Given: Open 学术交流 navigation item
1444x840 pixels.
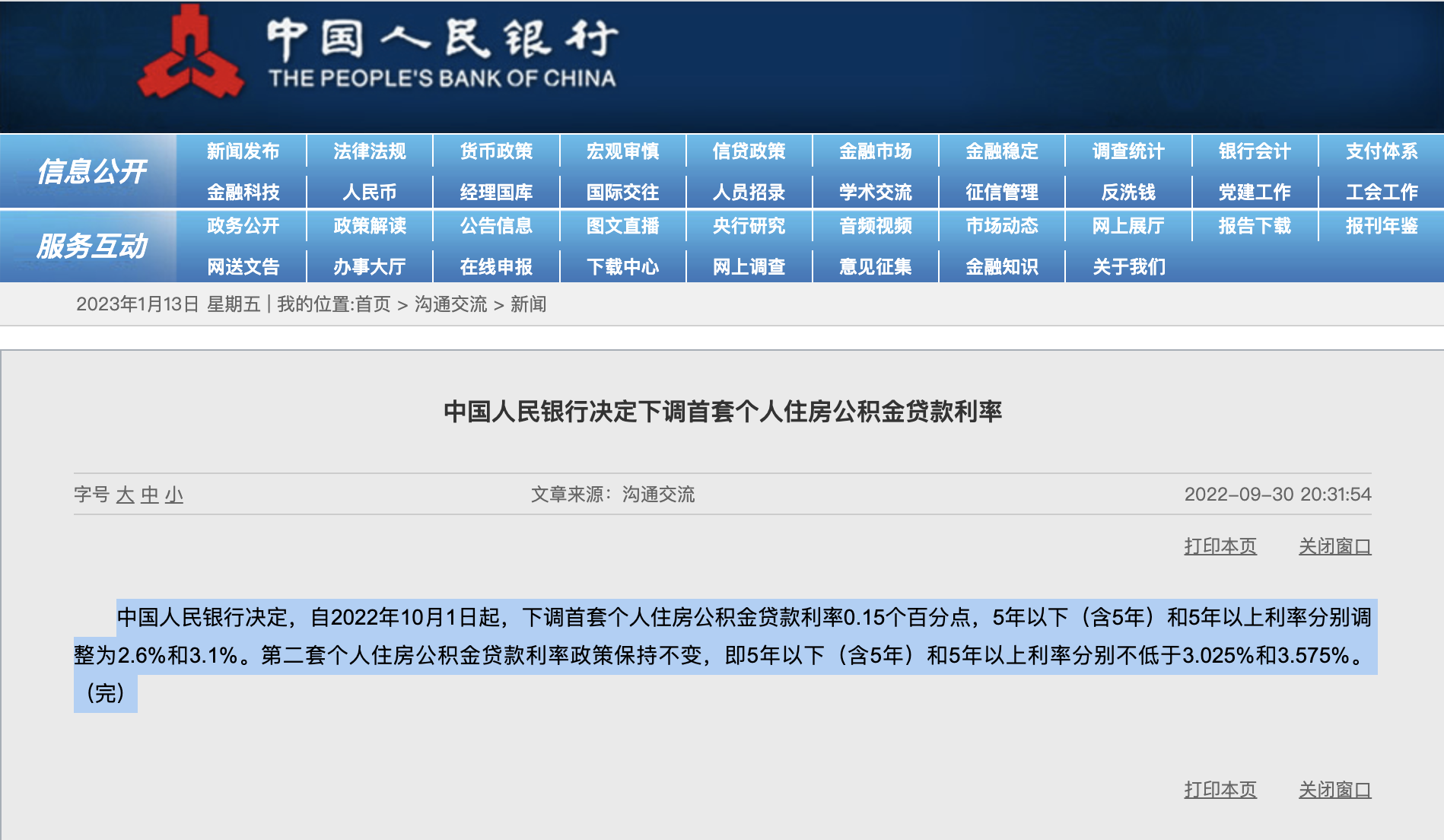Looking at the screenshot, I should 875,192.
